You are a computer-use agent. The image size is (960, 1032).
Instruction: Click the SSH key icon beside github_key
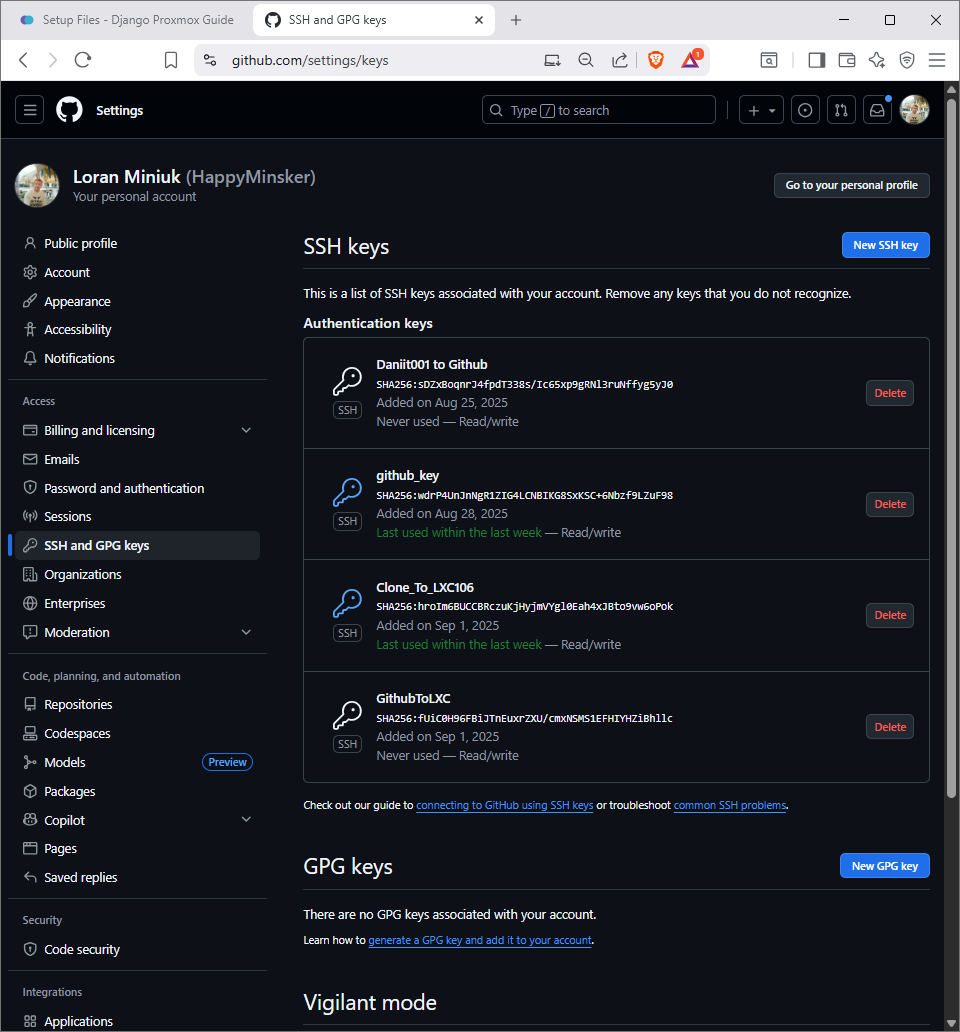point(347,496)
